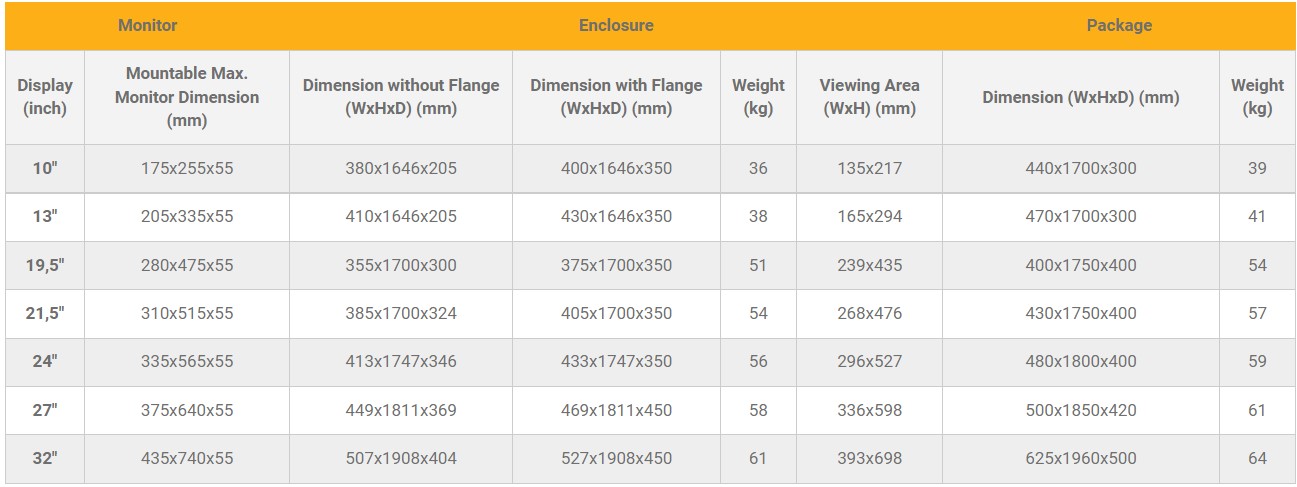
Task: Select the Display (inch) column header
Action: click(x=45, y=97)
